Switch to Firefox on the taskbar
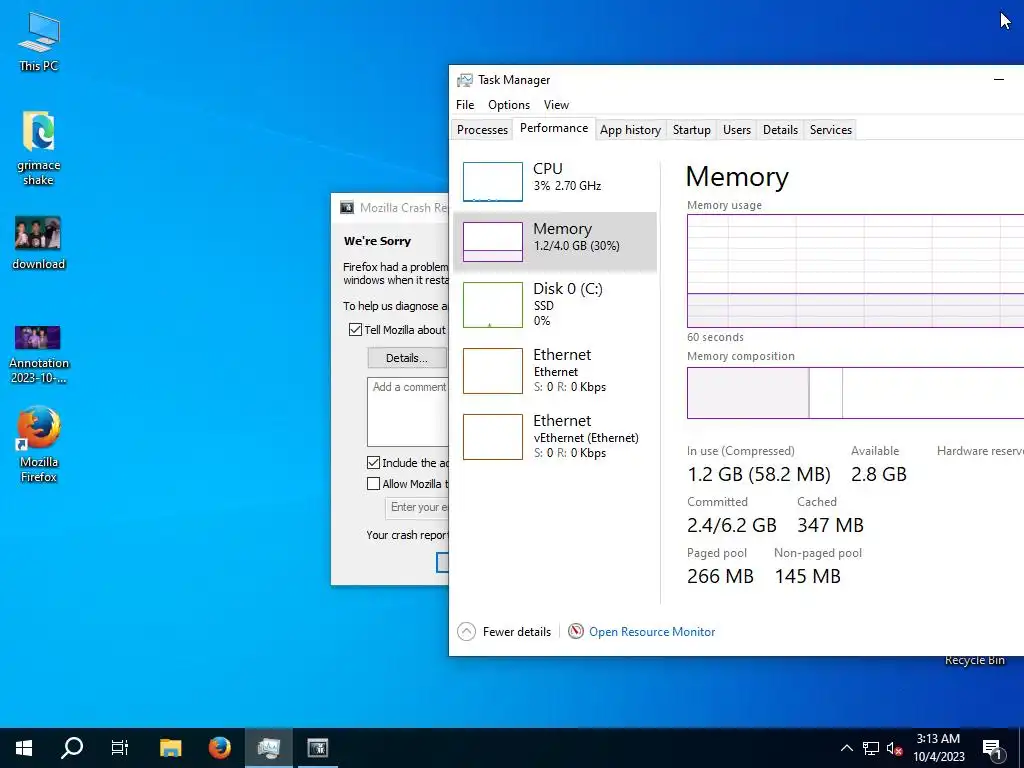1024x768 pixels. tap(219, 748)
